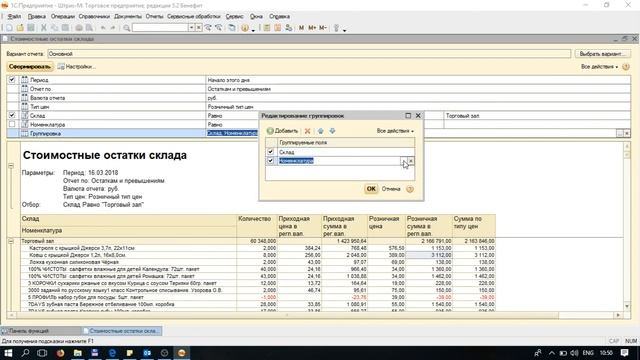Collapse the report header section minus
The height and width of the screenshot is (360, 640).
pos(11,166)
